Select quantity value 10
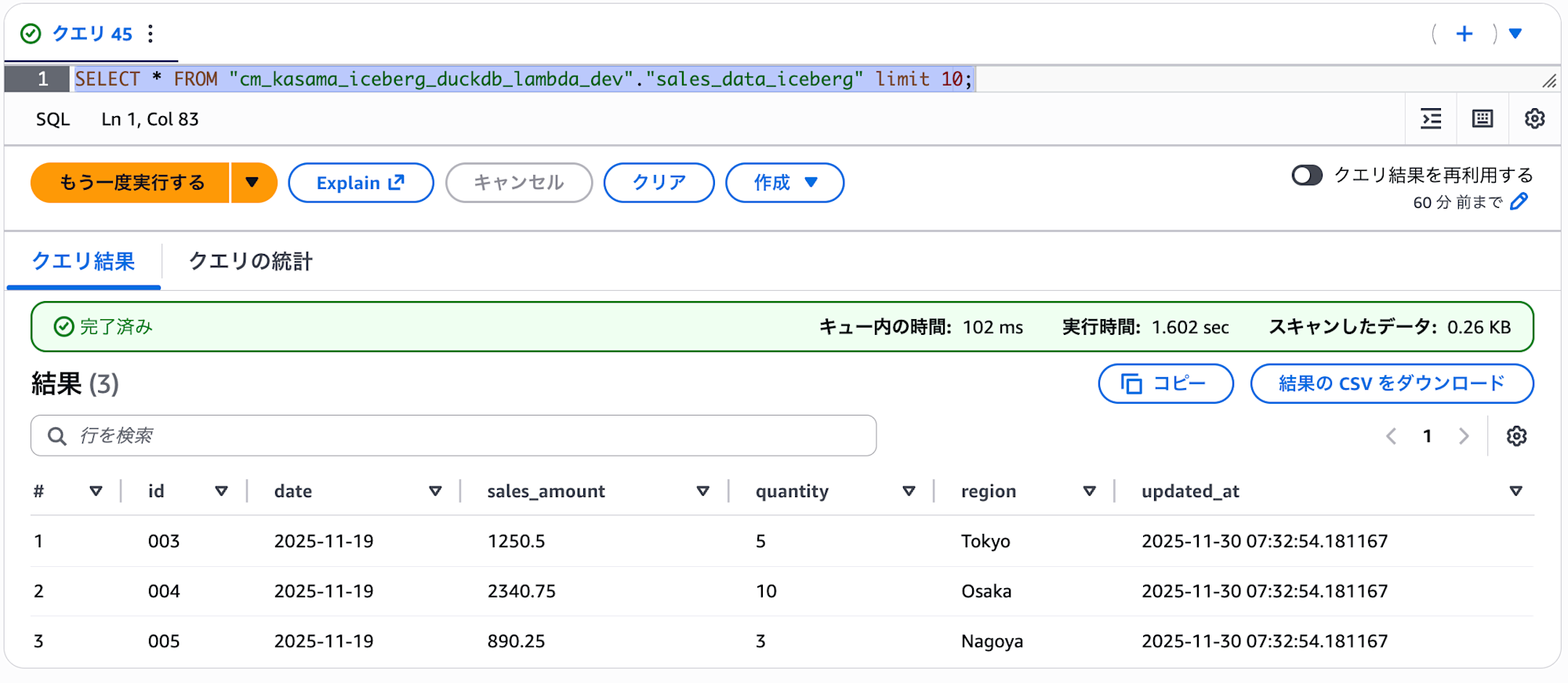Viewport: 1568px width, 683px height. (x=766, y=591)
